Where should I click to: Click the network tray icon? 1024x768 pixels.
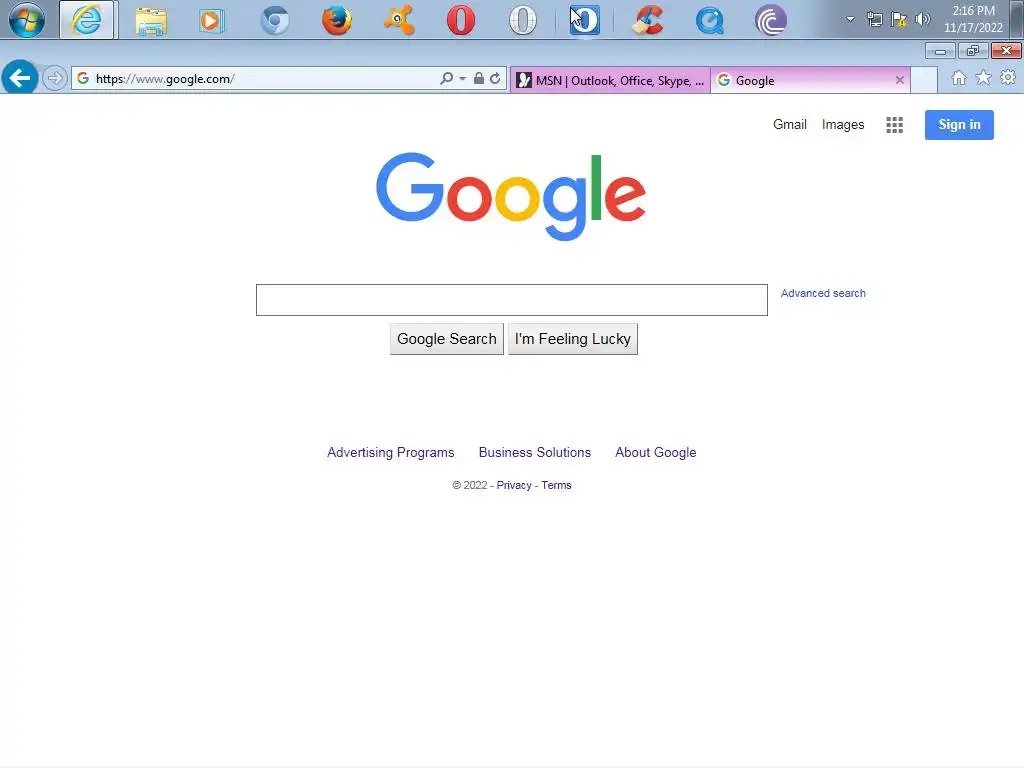pyautogui.click(x=874, y=19)
